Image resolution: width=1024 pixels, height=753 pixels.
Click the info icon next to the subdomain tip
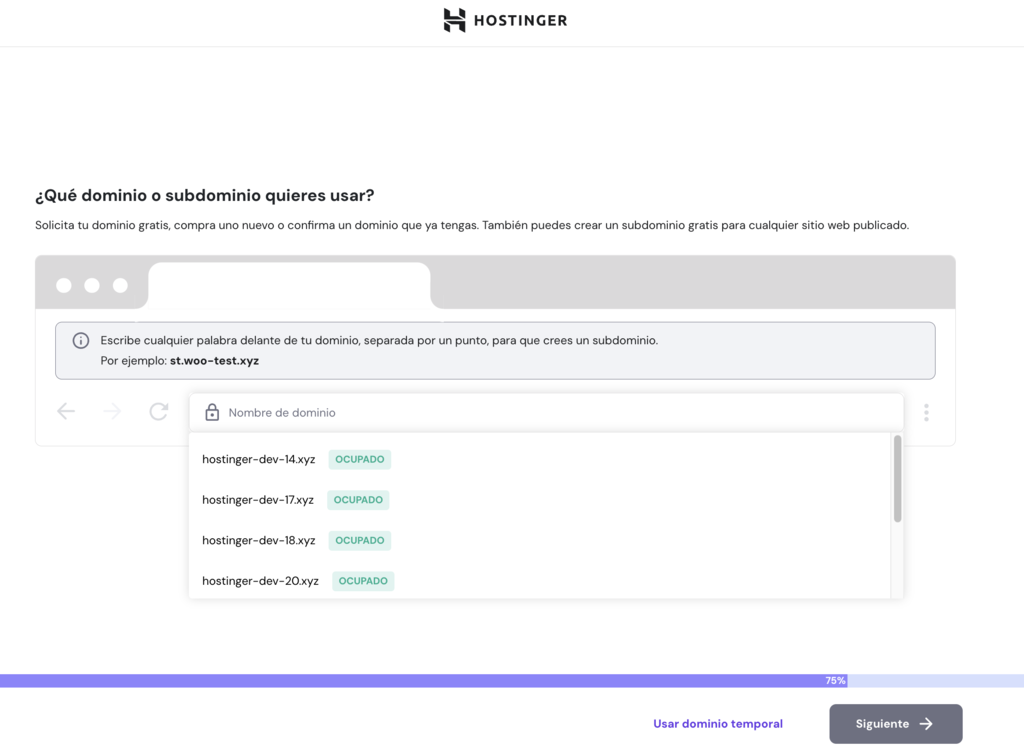pyautogui.click(x=80, y=340)
